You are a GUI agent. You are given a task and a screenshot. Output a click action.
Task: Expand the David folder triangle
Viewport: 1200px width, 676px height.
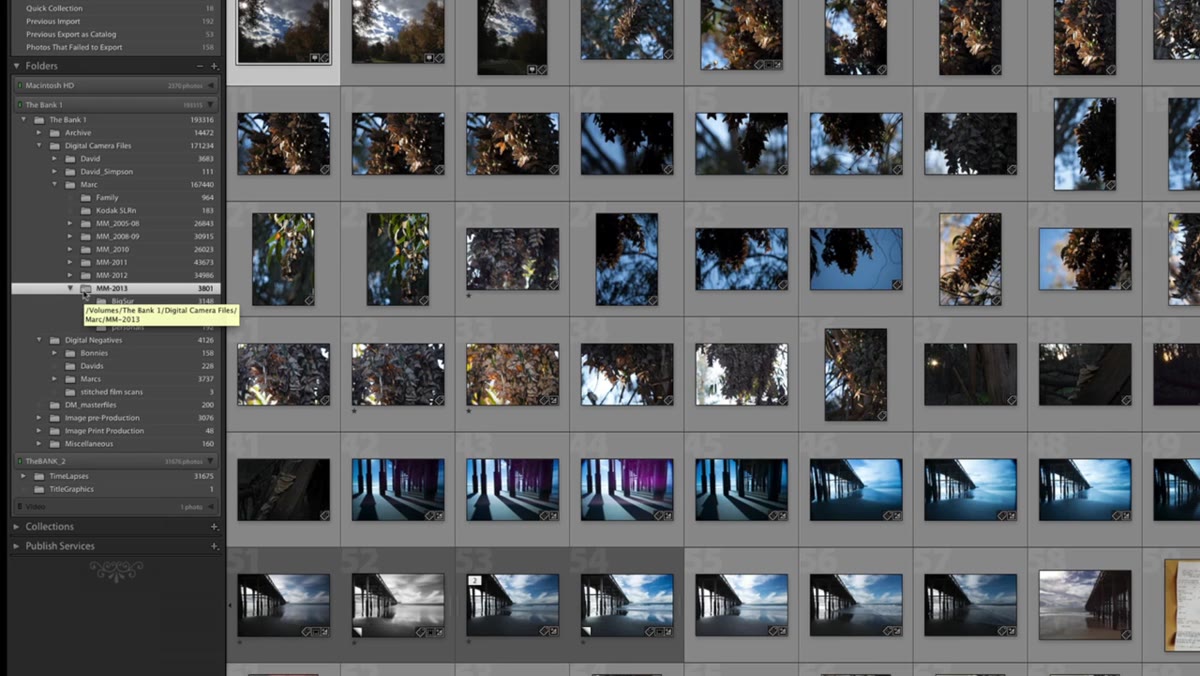pyautogui.click(x=56, y=159)
